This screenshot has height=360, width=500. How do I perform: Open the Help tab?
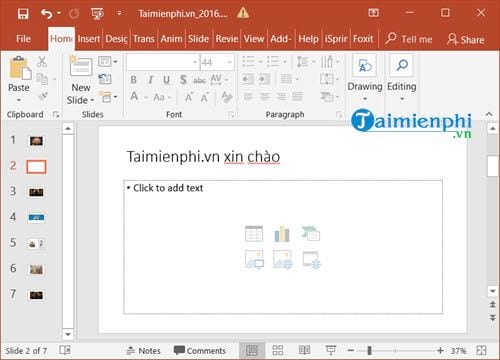(308, 39)
